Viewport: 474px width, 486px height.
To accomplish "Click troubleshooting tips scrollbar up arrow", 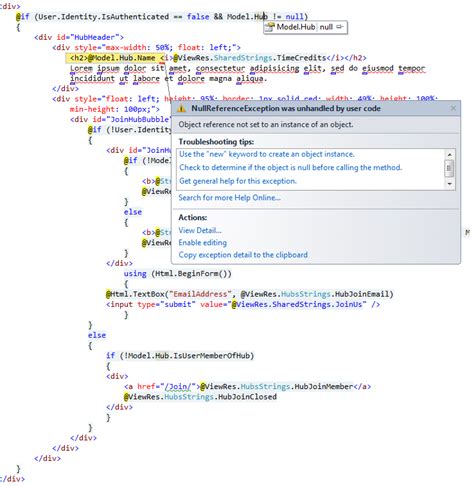I will point(449,155).
